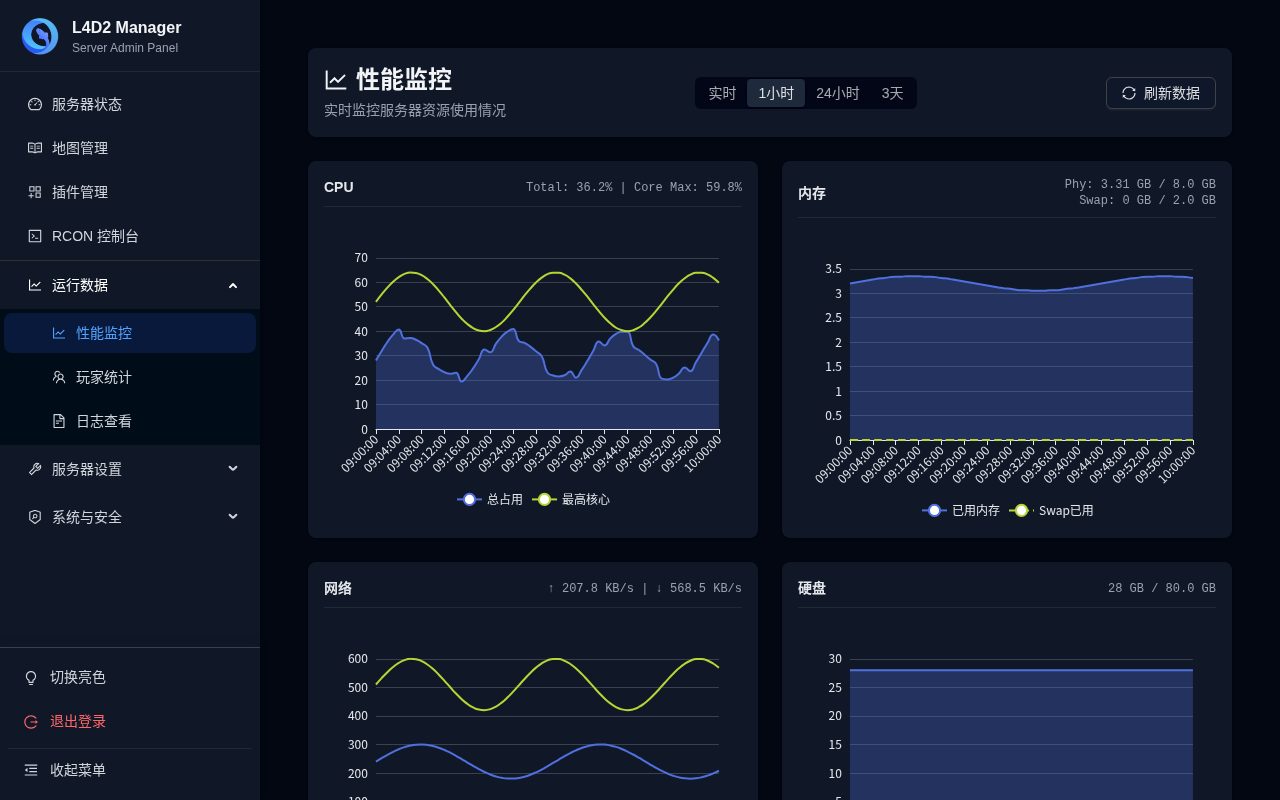Click the shield icon beside 系统与安全
Image resolution: width=1280 pixels, height=800 pixels.
[x=35, y=517]
